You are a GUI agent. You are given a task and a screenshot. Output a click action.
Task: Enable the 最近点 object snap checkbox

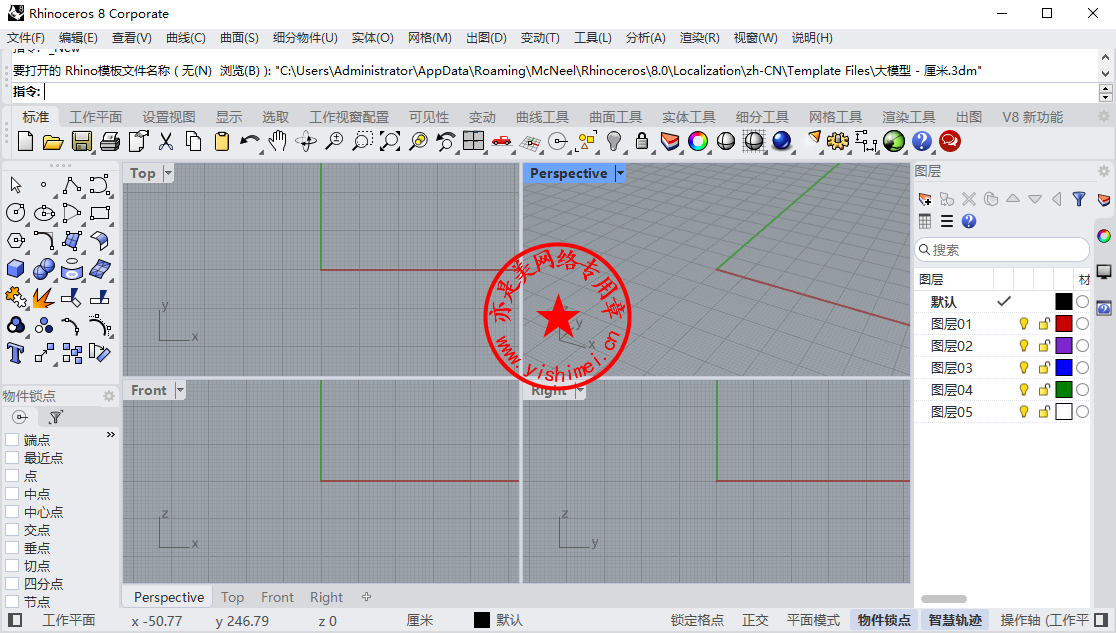coord(12,458)
